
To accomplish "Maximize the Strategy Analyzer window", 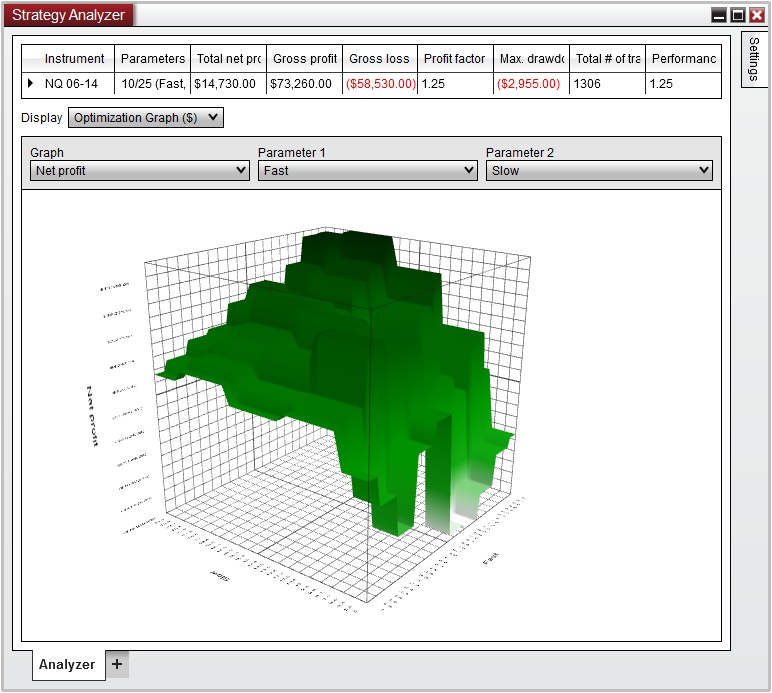I will point(738,15).
